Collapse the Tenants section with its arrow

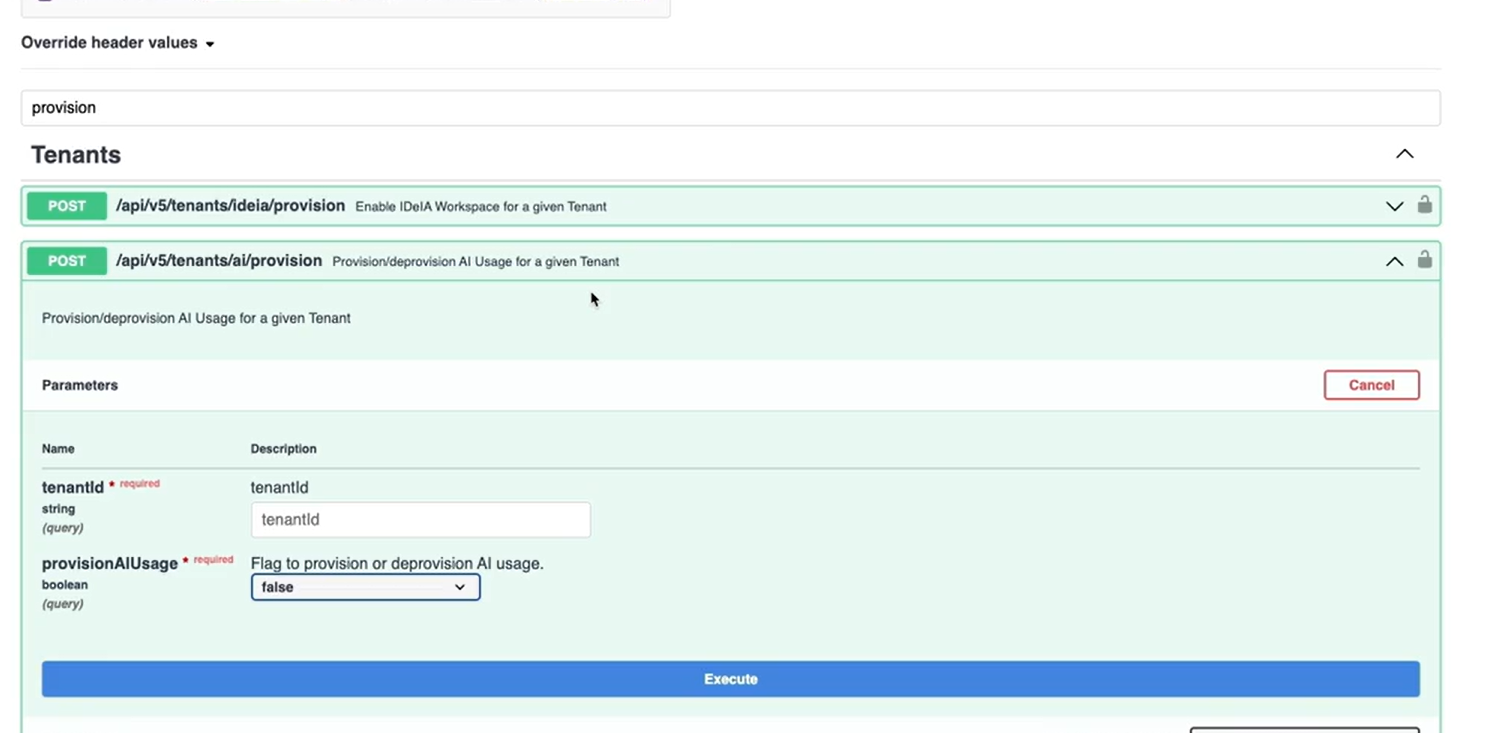pyautogui.click(x=1404, y=154)
